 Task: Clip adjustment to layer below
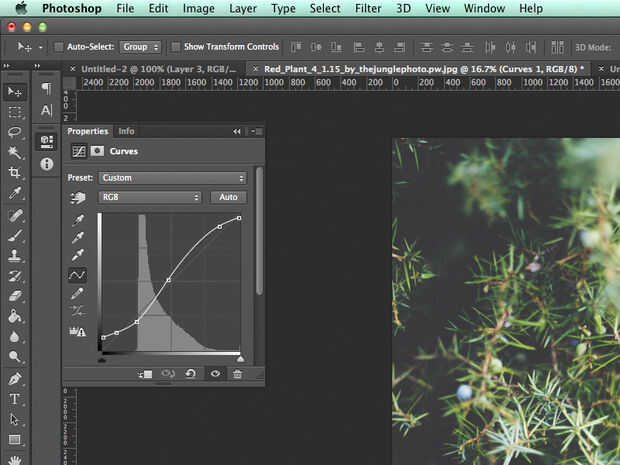pyautogui.click(x=145, y=374)
